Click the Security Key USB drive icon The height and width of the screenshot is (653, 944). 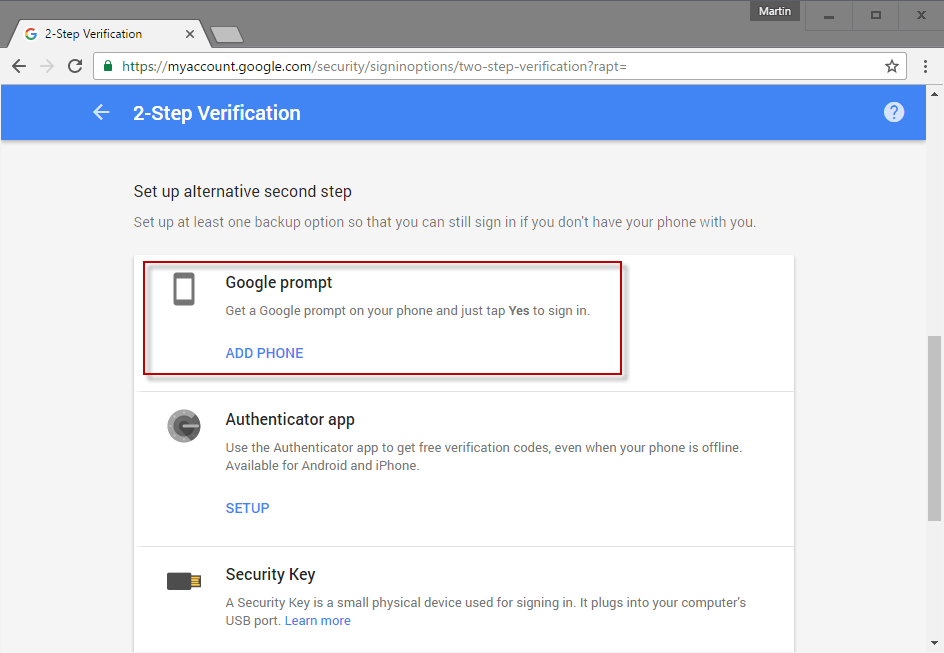point(184,579)
